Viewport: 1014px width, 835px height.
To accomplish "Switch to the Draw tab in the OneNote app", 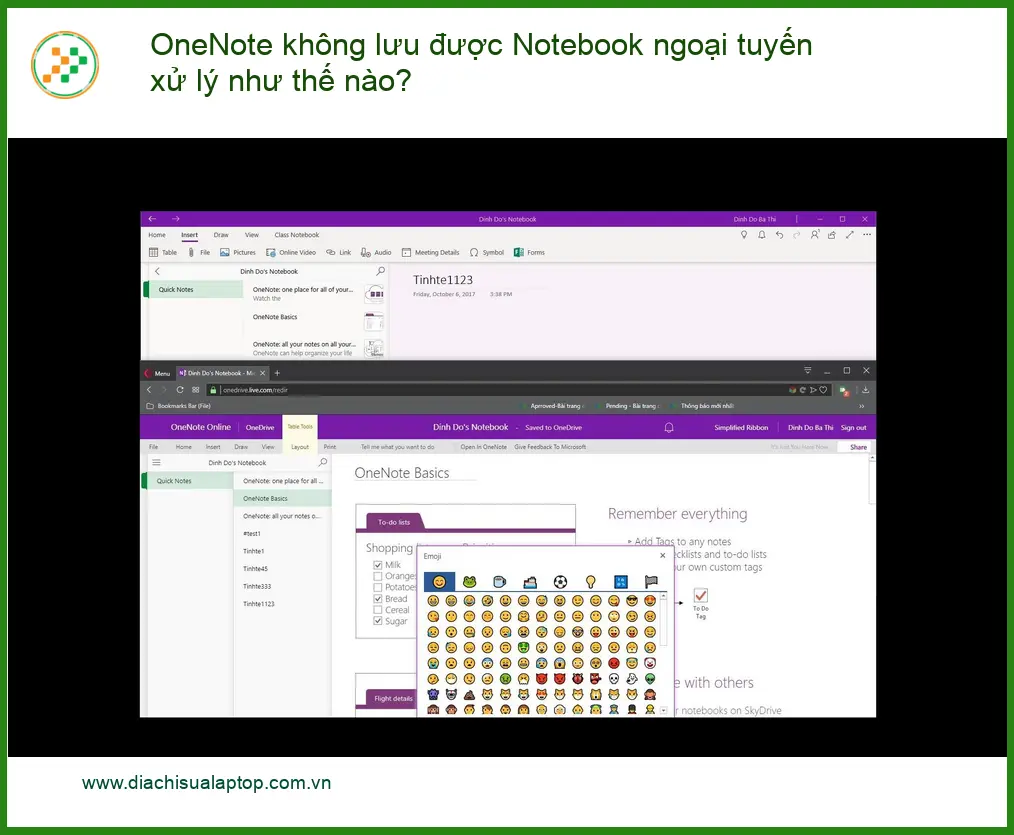I will (x=221, y=235).
